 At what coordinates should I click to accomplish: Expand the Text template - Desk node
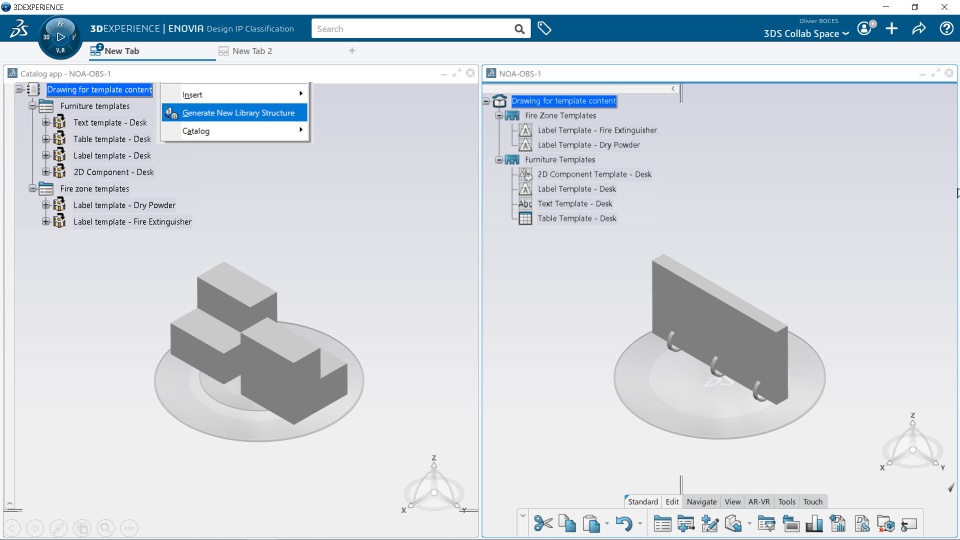pos(46,122)
